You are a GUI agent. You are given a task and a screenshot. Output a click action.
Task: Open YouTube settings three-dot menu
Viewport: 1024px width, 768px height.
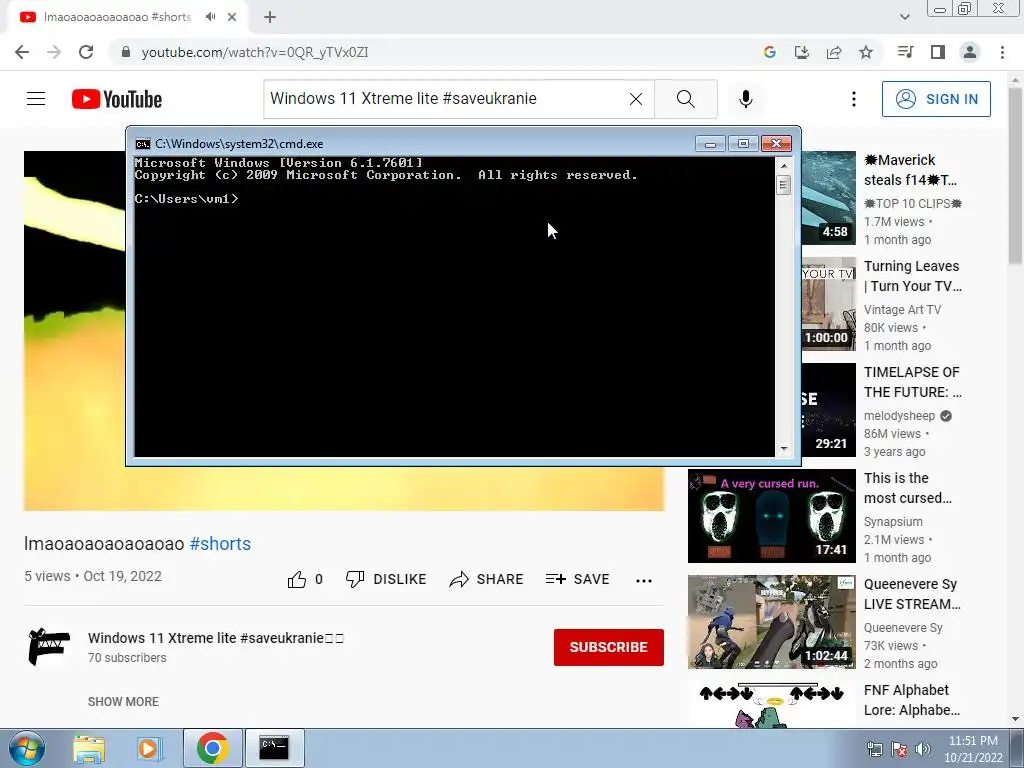coord(854,99)
